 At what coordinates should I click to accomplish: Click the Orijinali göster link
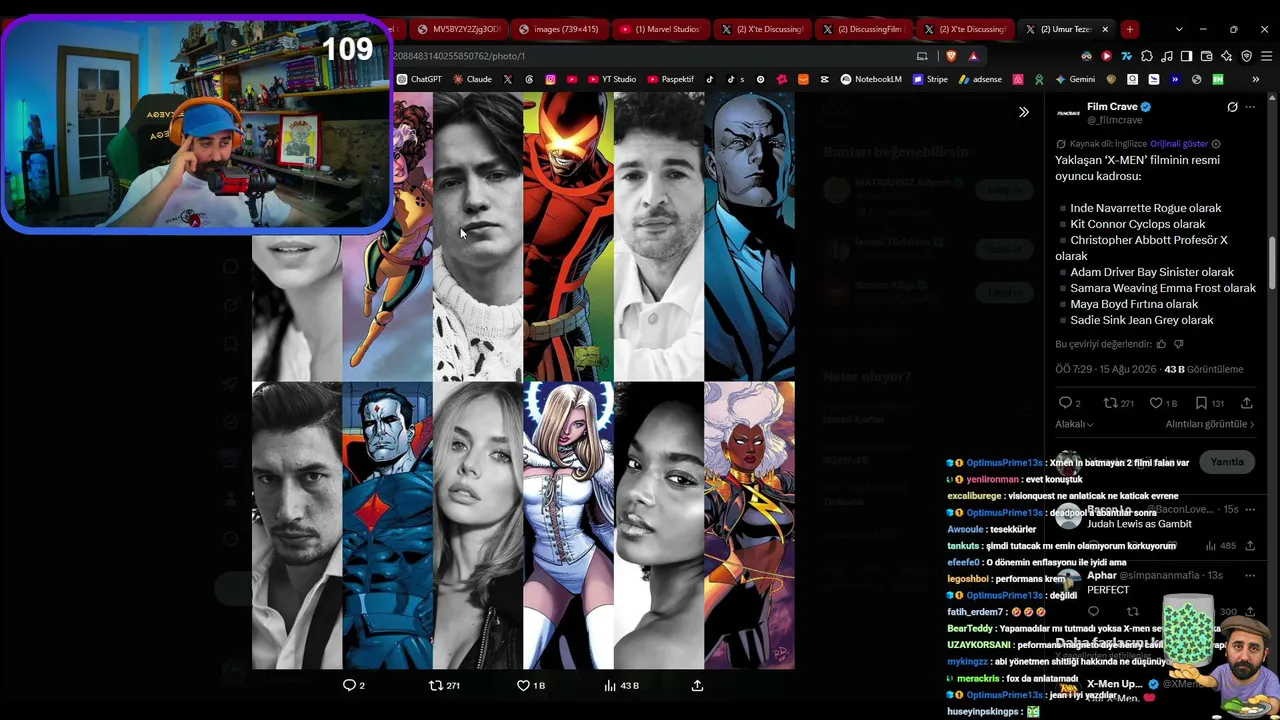tap(1179, 144)
